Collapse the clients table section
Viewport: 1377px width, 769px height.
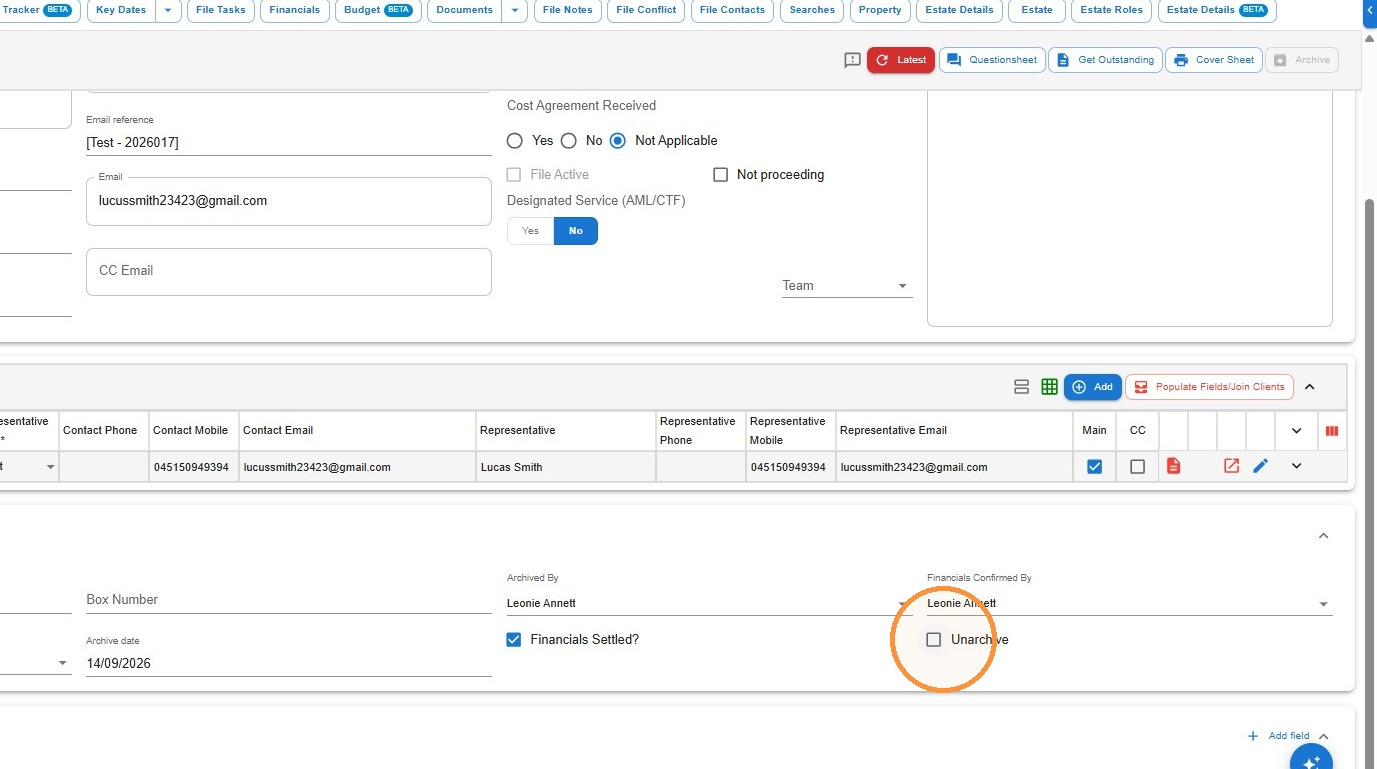coord(1310,387)
